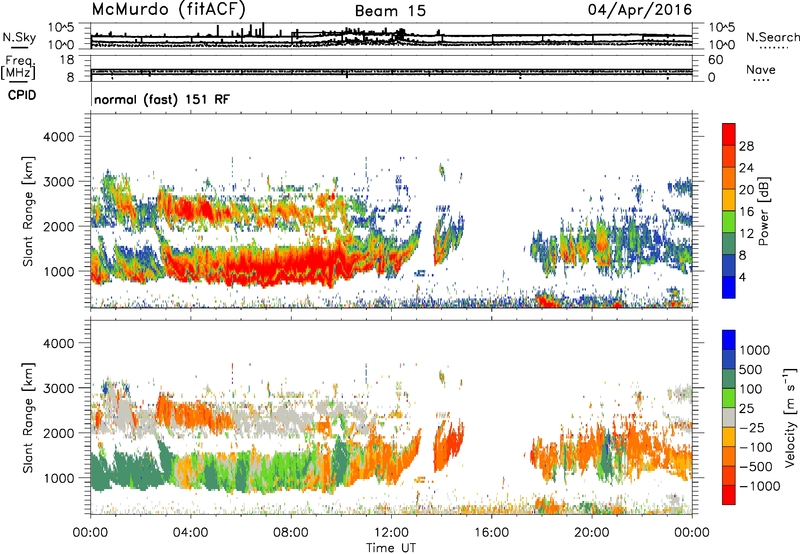Click the "N.Search" legend label
The width and height of the screenshot is (800, 554).
click(x=772, y=37)
